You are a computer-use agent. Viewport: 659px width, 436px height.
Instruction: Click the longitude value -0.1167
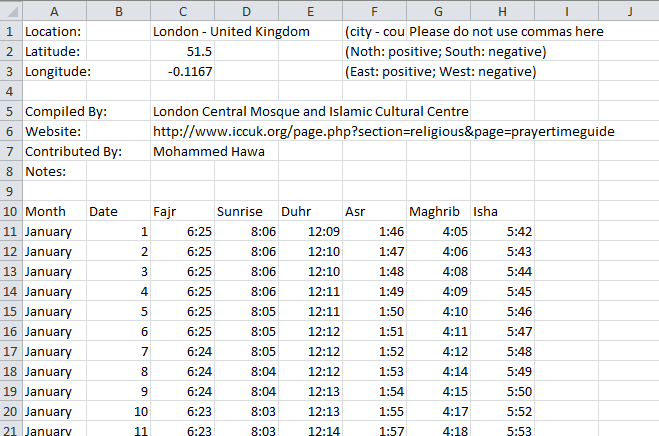(x=183, y=71)
